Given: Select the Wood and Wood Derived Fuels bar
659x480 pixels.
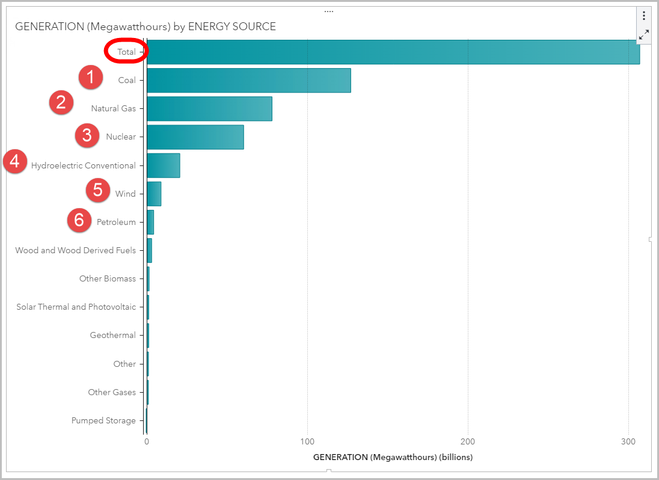Looking at the screenshot, I should click(x=149, y=251).
